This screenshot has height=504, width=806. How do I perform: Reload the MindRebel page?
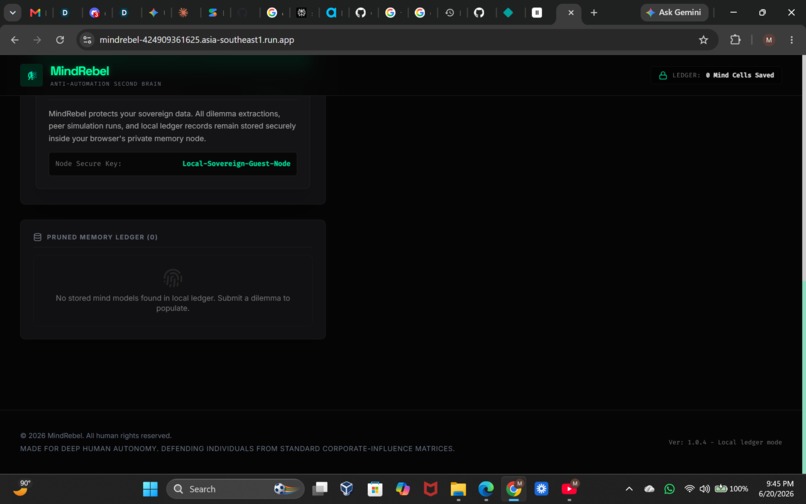tap(60, 40)
